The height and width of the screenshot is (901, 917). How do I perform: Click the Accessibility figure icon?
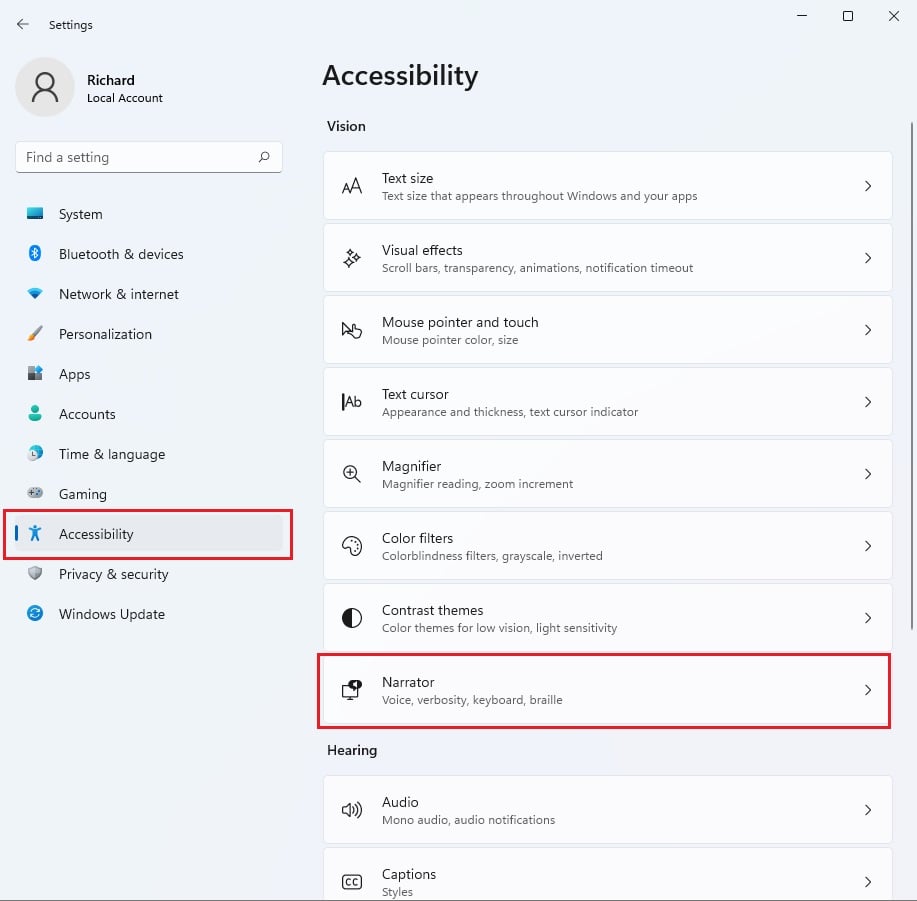tap(35, 533)
